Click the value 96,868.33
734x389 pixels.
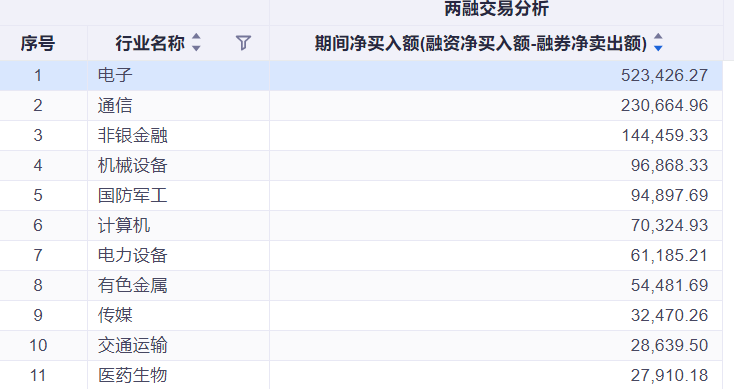(x=669, y=165)
